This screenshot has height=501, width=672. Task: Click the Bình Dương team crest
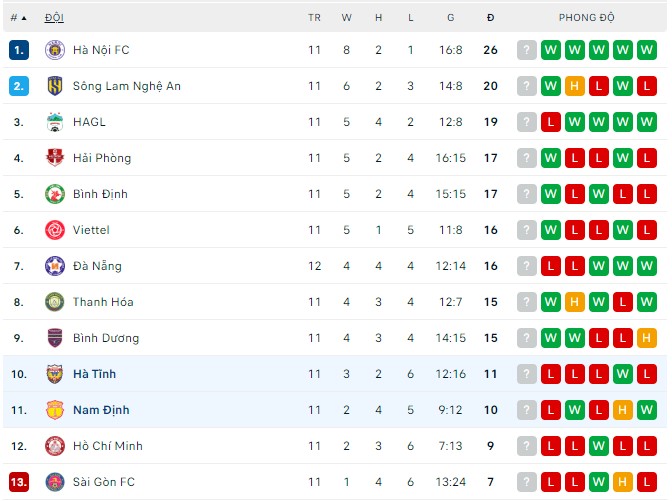55,338
